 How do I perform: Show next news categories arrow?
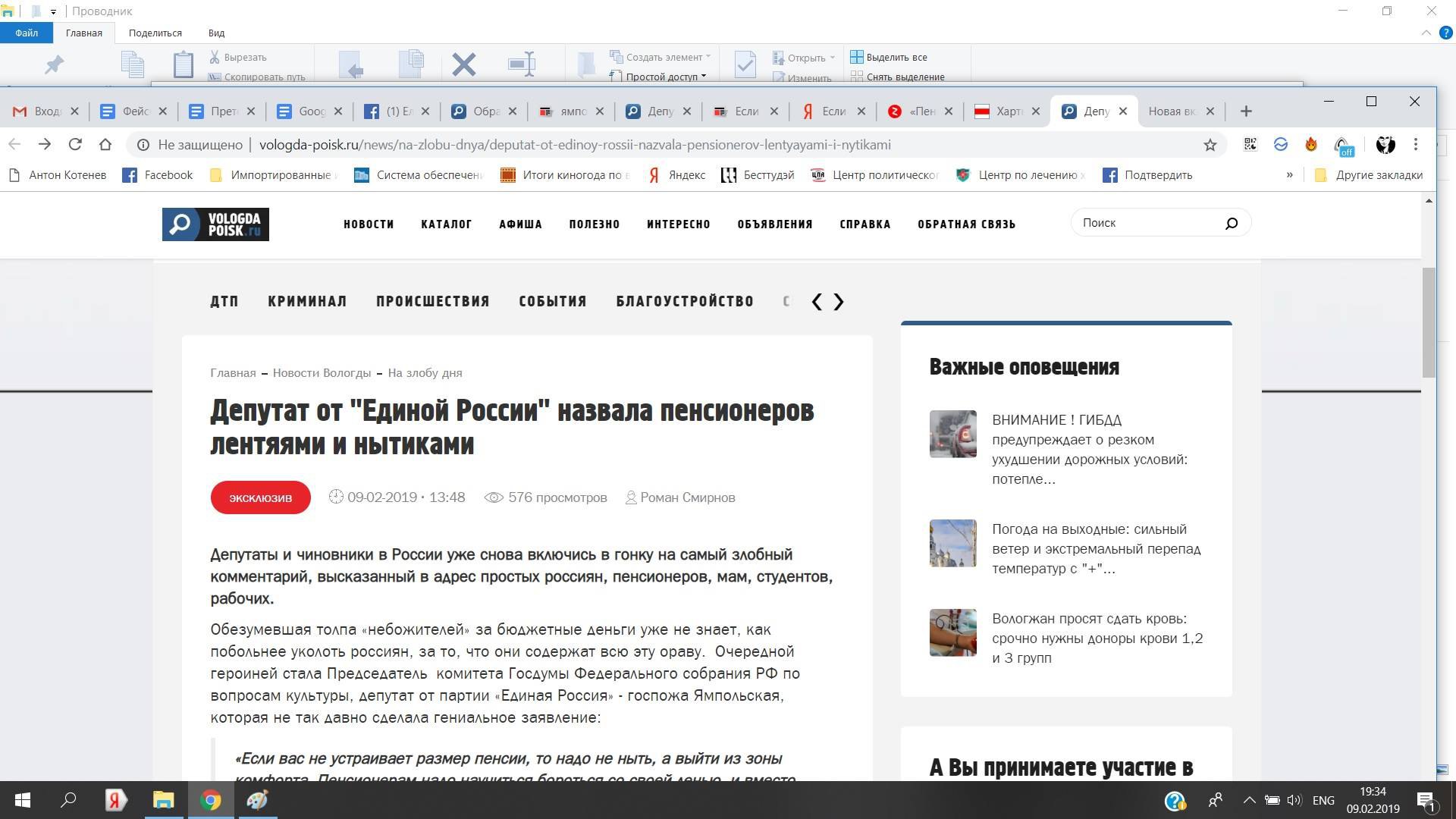click(839, 302)
